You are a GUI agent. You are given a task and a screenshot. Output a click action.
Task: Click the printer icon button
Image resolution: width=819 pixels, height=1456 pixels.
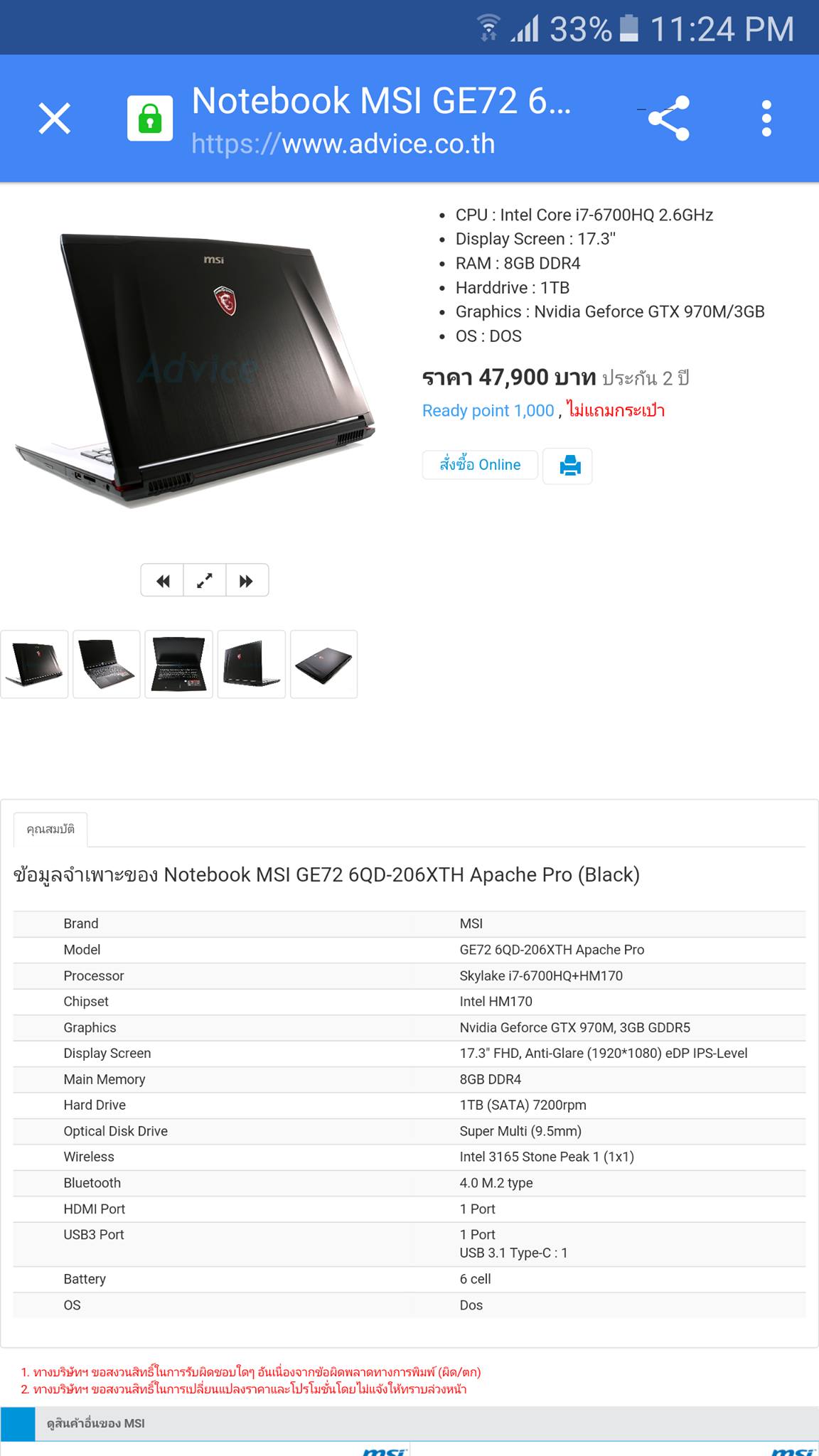pyautogui.click(x=567, y=466)
